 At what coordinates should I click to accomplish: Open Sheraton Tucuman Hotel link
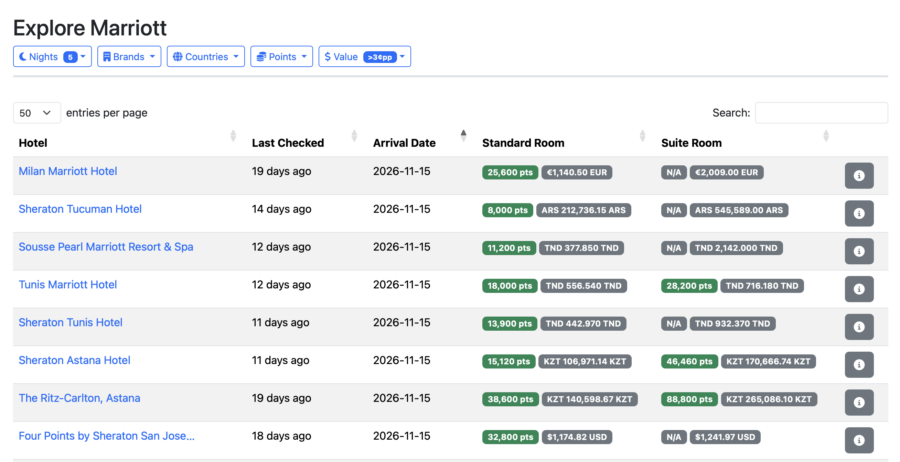[x=80, y=209]
